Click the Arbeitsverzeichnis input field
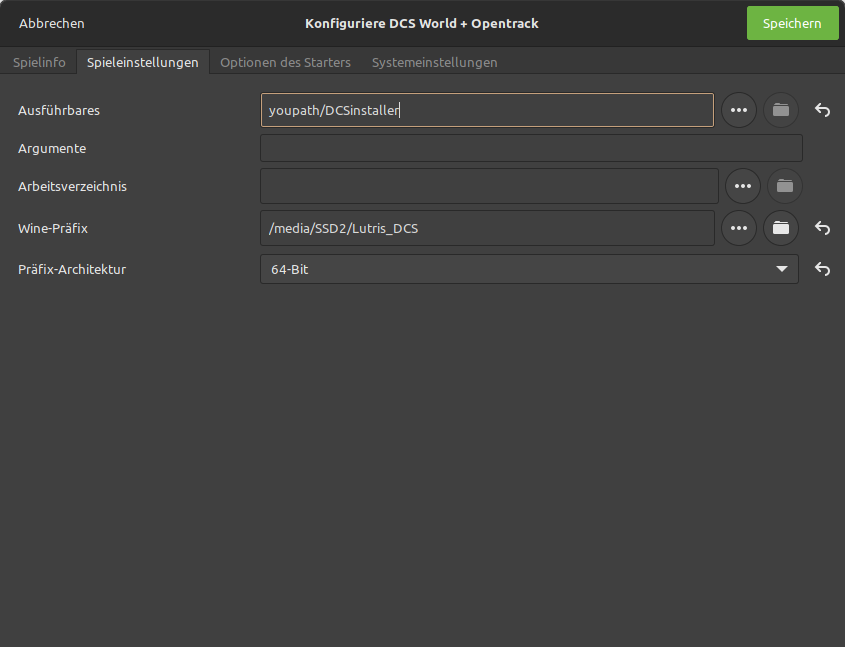The image size is (845, 647). [489, 186]
